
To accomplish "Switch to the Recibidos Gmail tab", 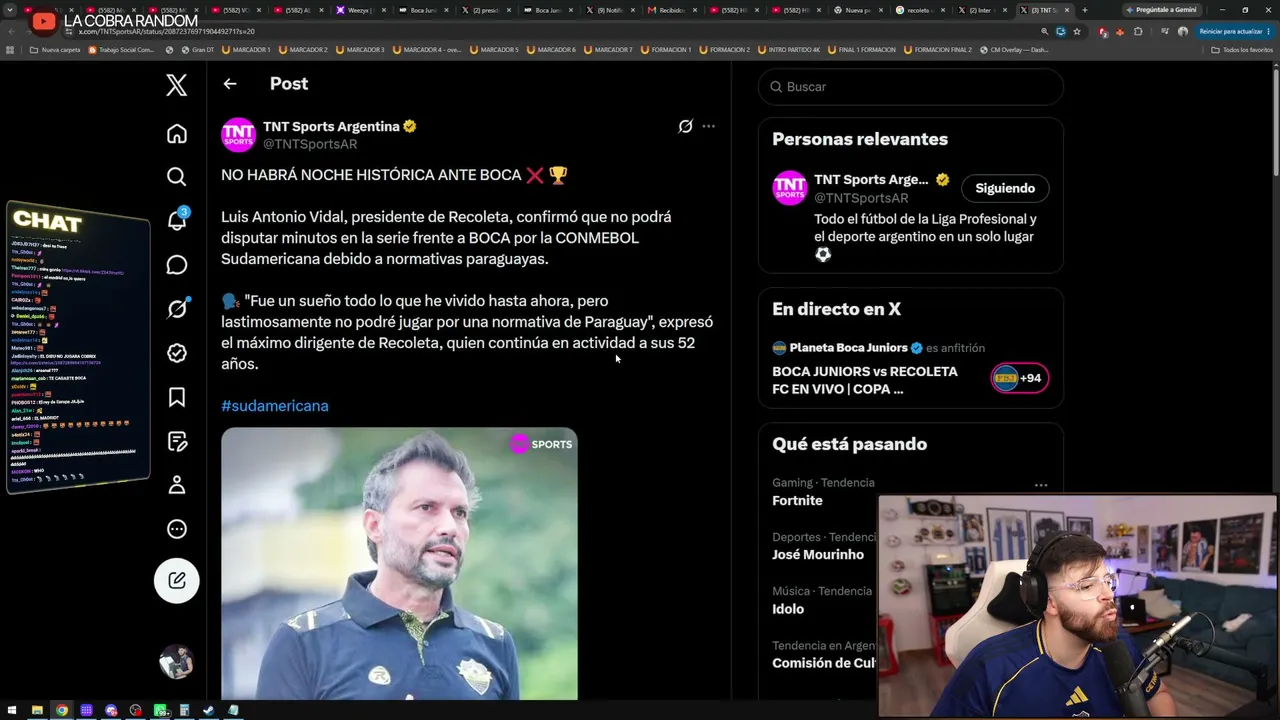I will click(671, 10).
